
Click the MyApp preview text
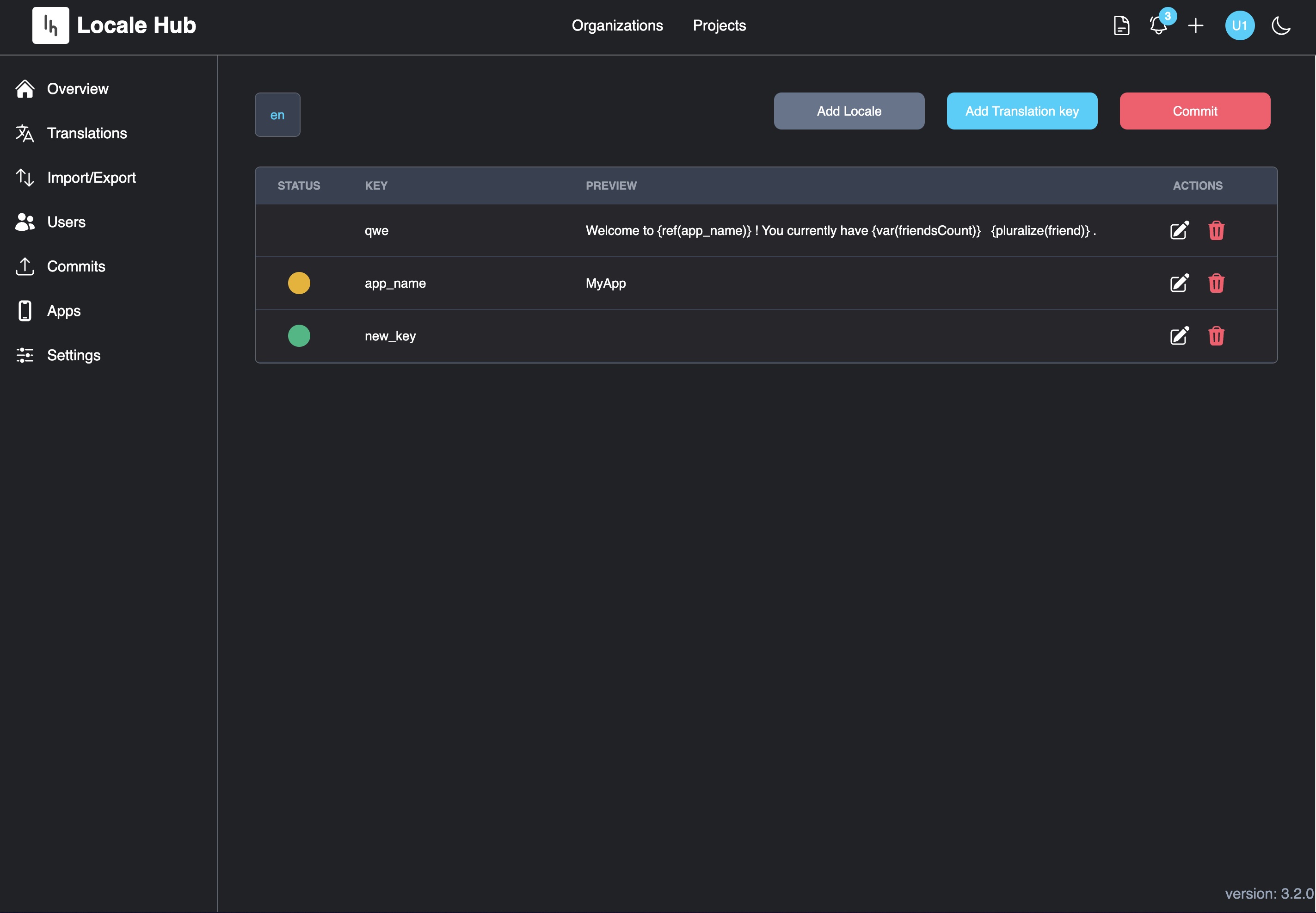pos(606,283)
